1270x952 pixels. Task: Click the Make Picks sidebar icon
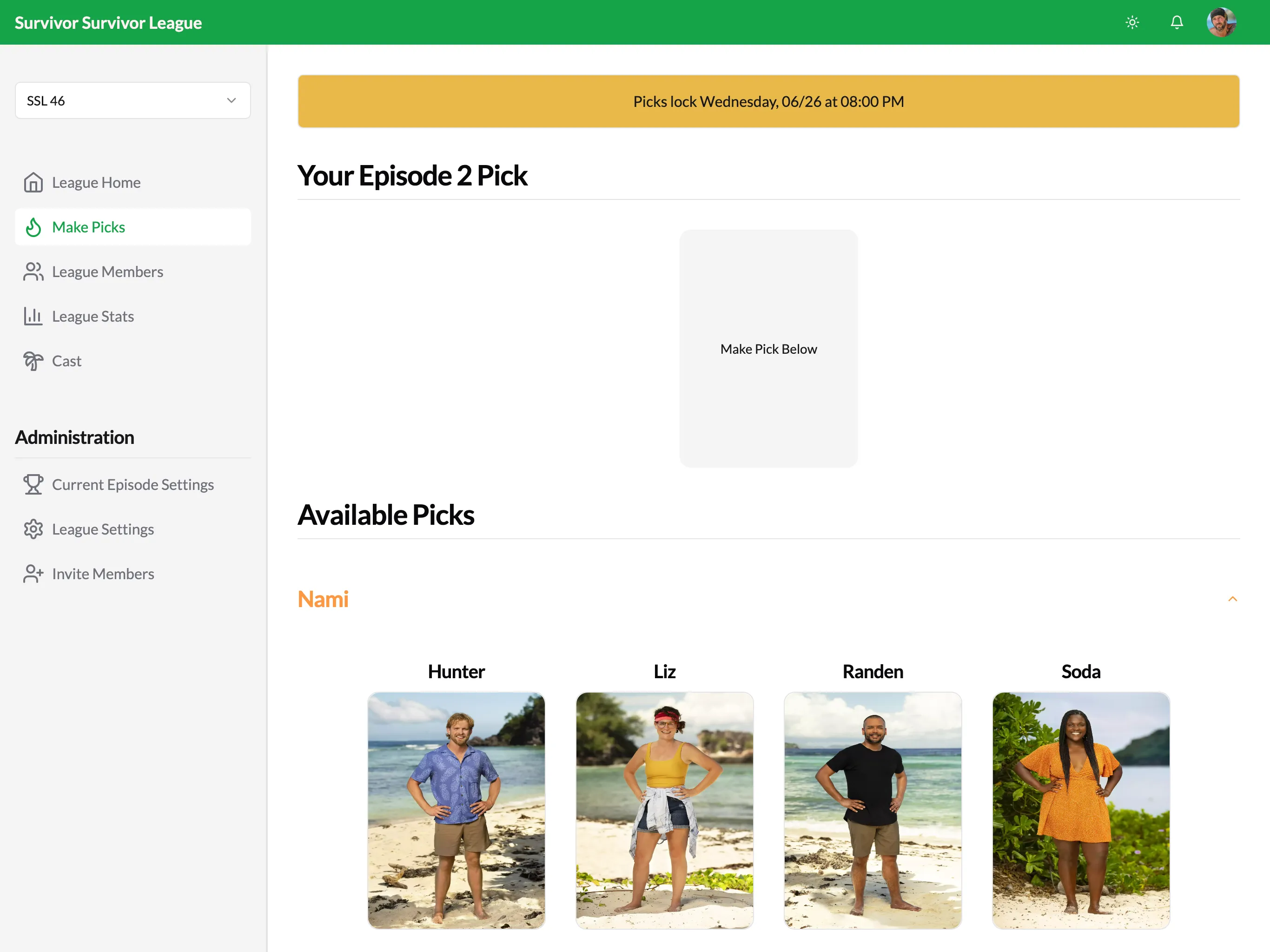click(x=34, y=227)
